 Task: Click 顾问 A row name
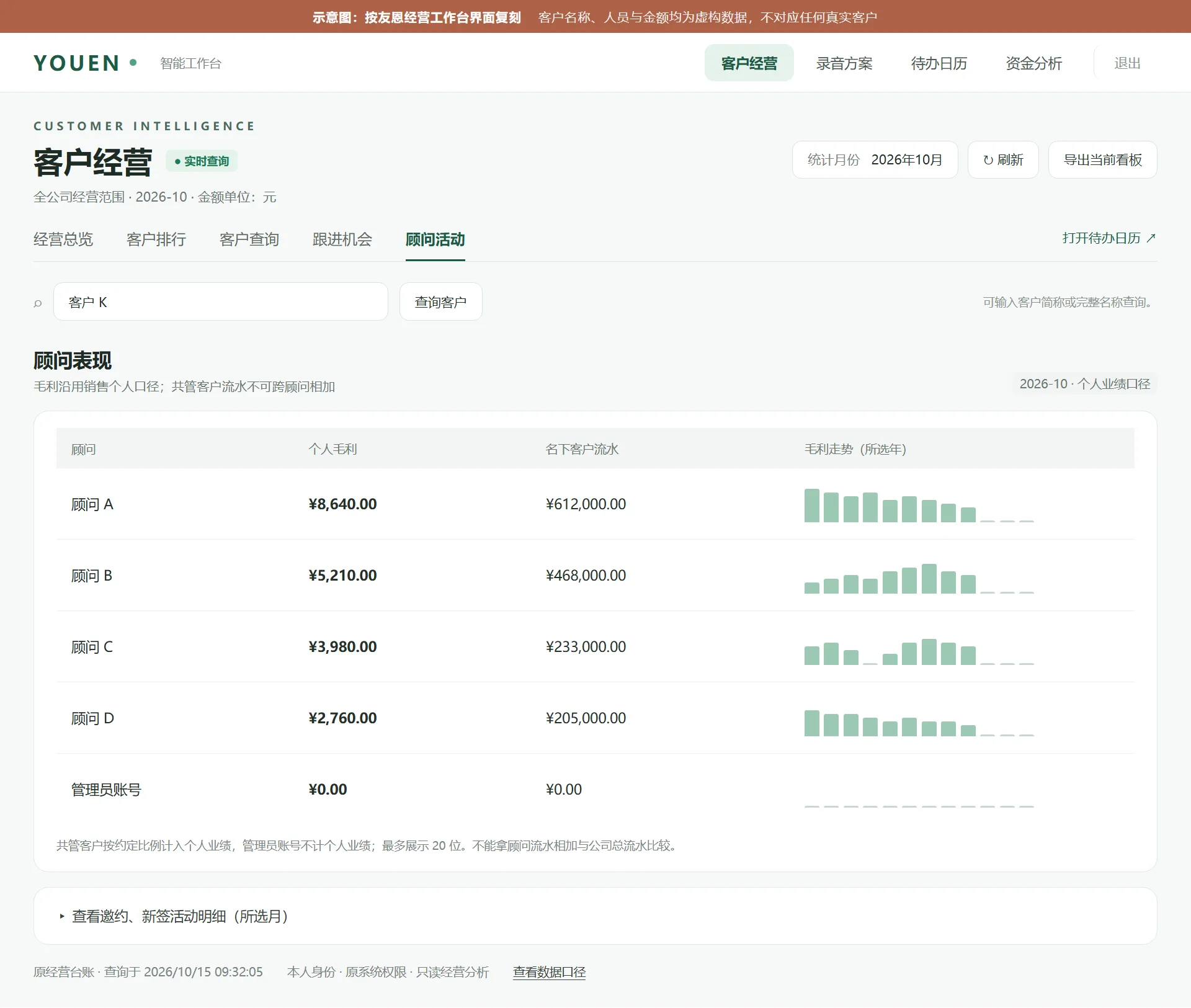[x=92, y=504]
